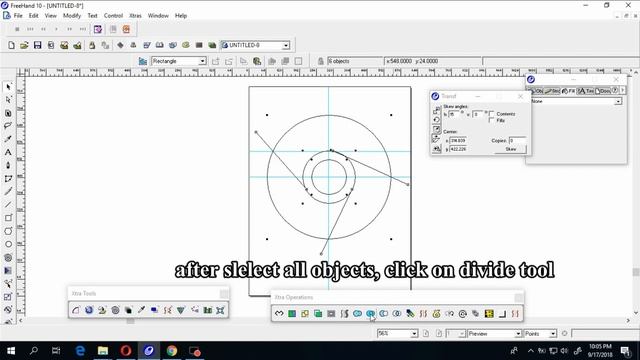Select the Subselect arrow tool
This screenshot has width=640, height=360.
[x=8, y=100]
